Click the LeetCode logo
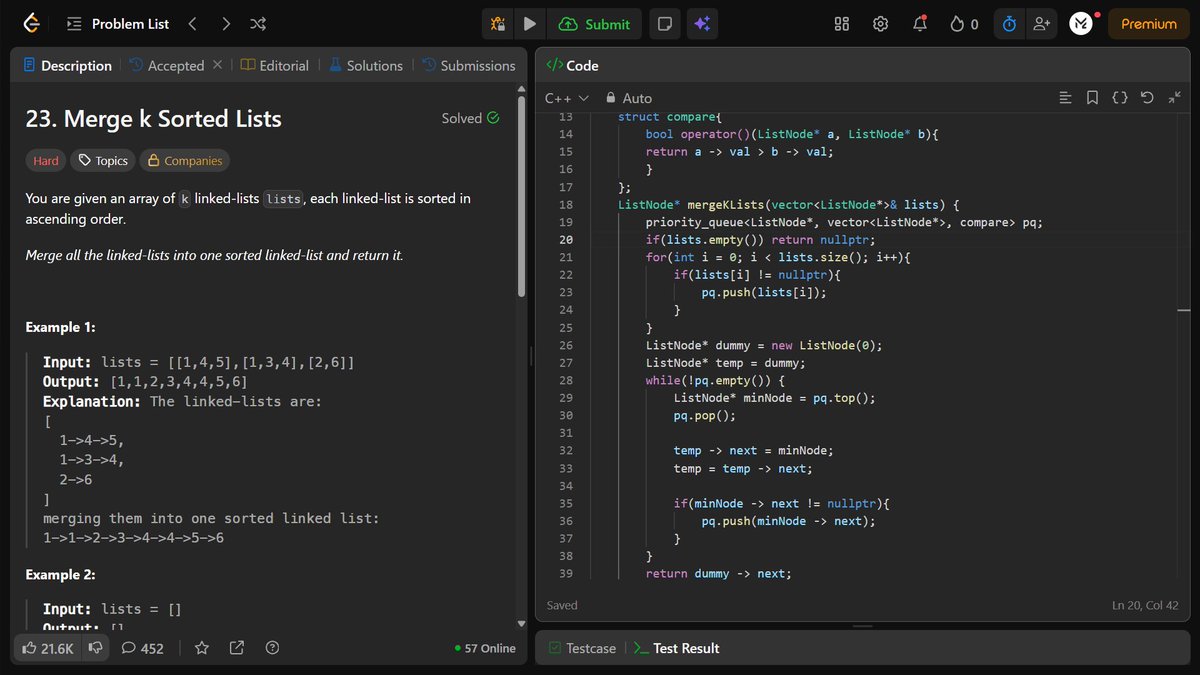The height and width of the screenshot is (675, 1200). click(33, 24)
